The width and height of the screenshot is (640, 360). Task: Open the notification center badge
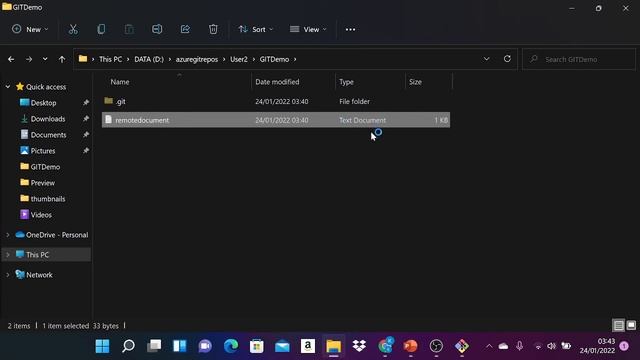click(624, 346)
